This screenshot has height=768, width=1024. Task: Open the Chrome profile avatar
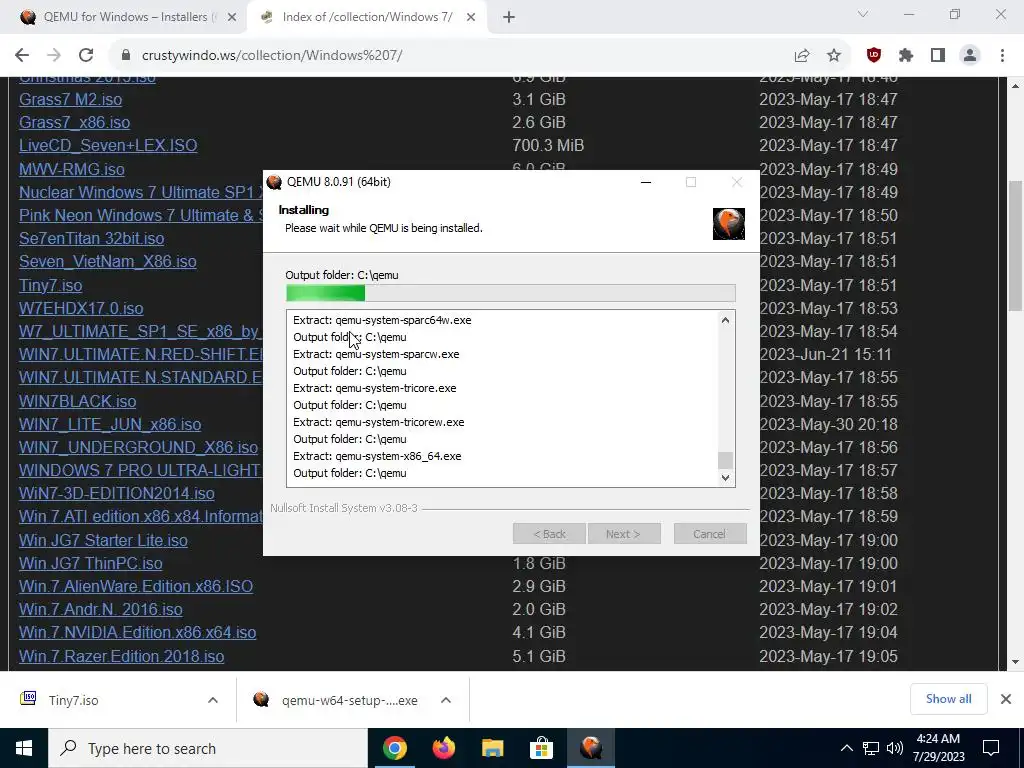970,56
